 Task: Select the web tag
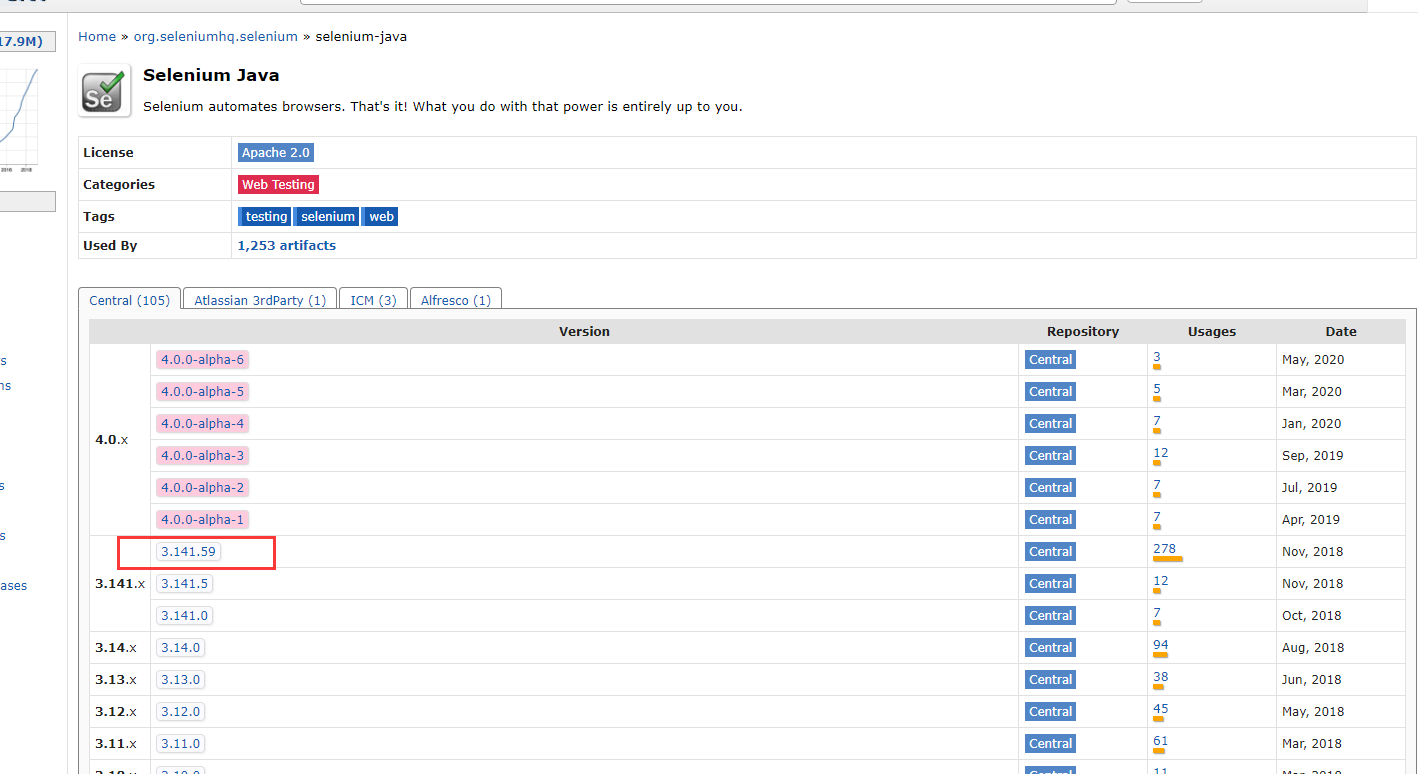point(381,216)
